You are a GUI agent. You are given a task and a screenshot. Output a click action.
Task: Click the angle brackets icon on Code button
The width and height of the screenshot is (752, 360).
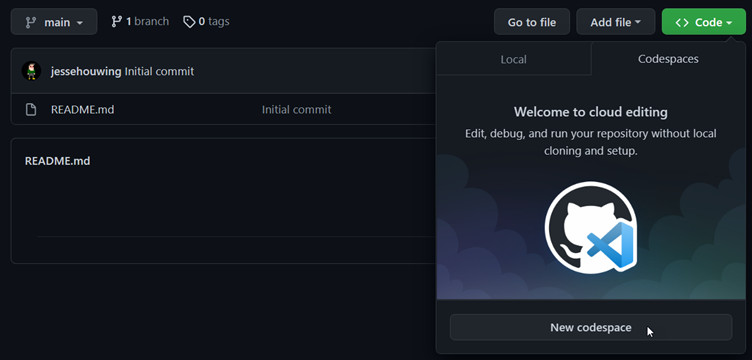pyautogui.click(x=682, y=22)
